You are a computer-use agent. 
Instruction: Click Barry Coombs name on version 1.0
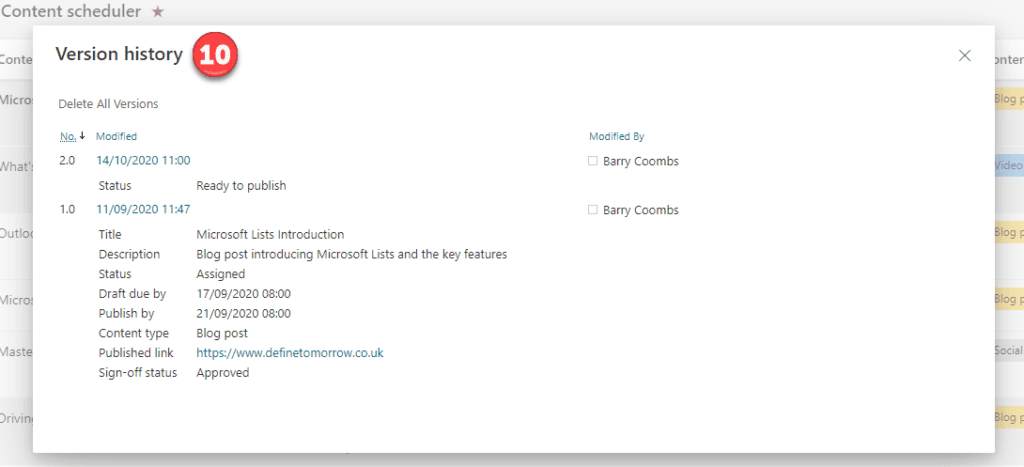pos(641,210)
